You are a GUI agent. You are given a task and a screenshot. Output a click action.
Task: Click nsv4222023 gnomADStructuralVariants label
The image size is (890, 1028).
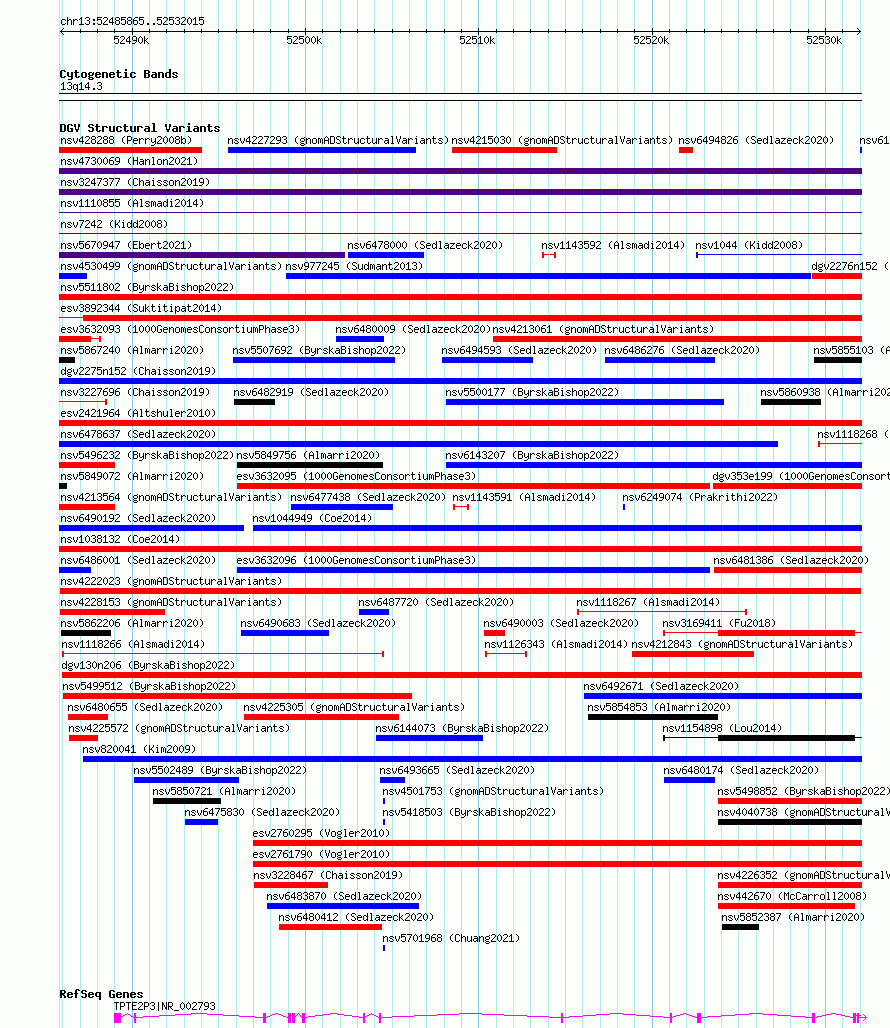171,581
